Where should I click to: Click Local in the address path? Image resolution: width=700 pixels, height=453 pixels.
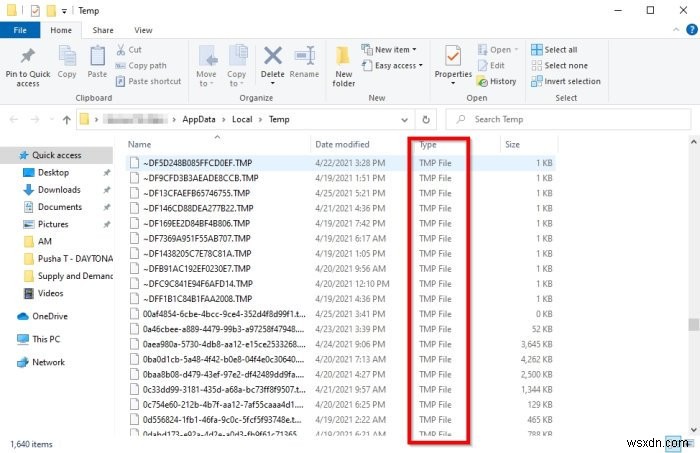242,119
